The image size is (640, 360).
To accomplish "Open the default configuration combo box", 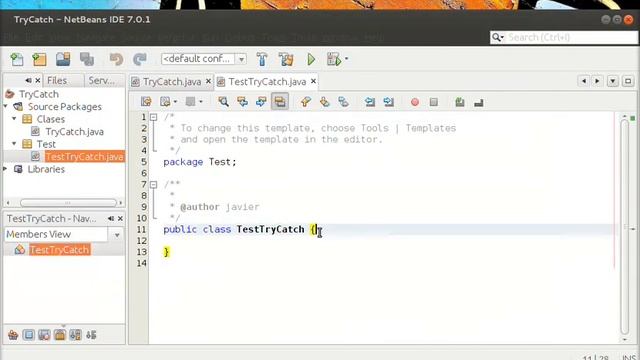I will 204,59.
